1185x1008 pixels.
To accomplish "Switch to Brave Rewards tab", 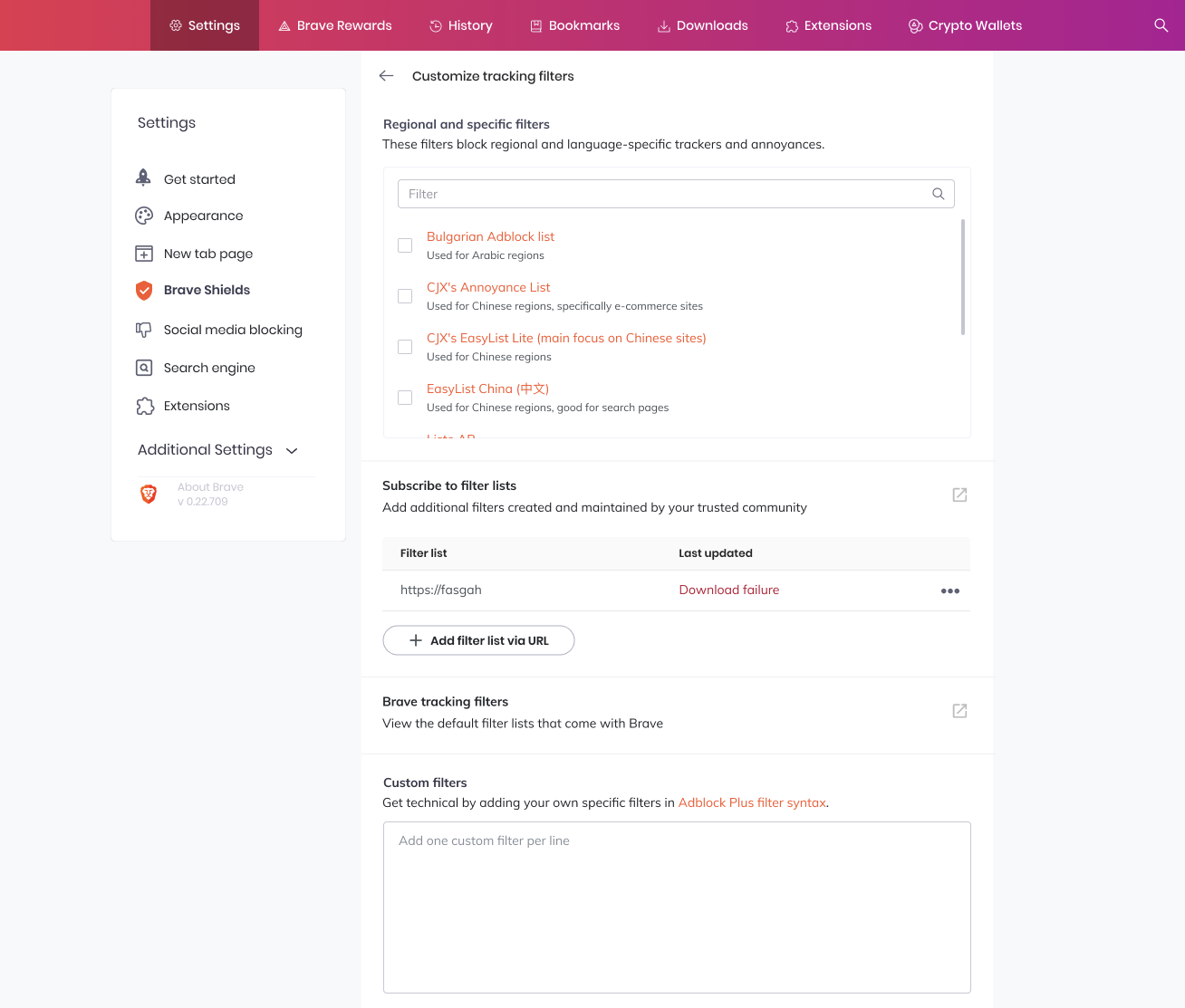I will coord(335,25).
